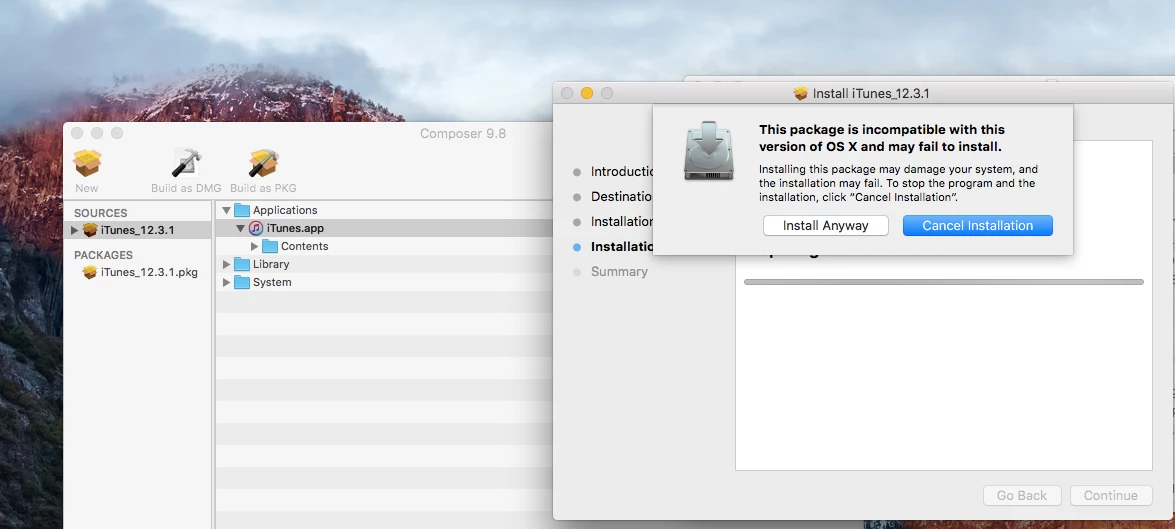The image size is (1175, 529).
Task: Click the Applications label in file tree
Action: tap(285, 211)
